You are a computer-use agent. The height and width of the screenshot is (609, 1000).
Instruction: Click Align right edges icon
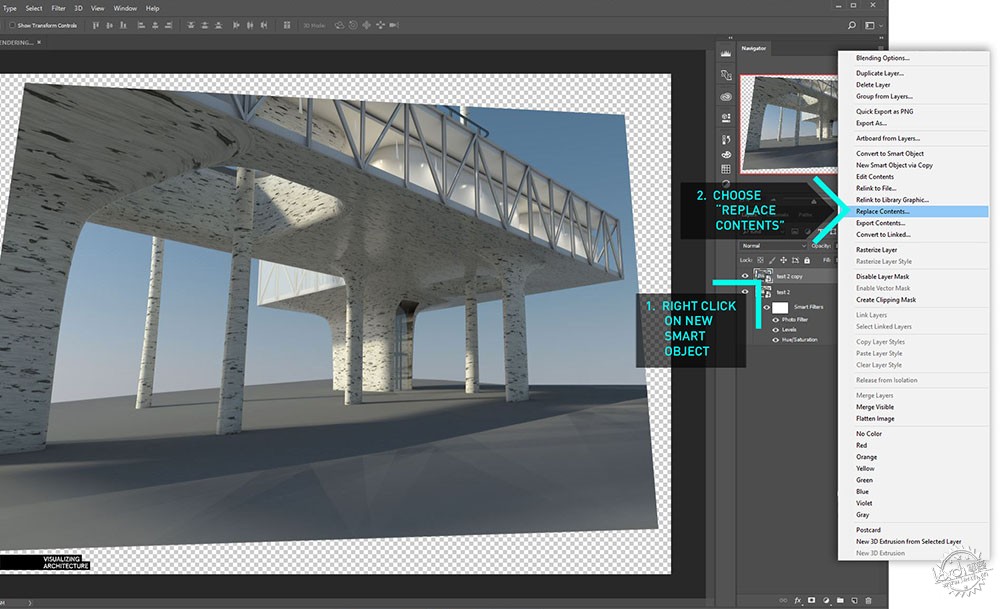pyautogui.click(x=168, y=26)
